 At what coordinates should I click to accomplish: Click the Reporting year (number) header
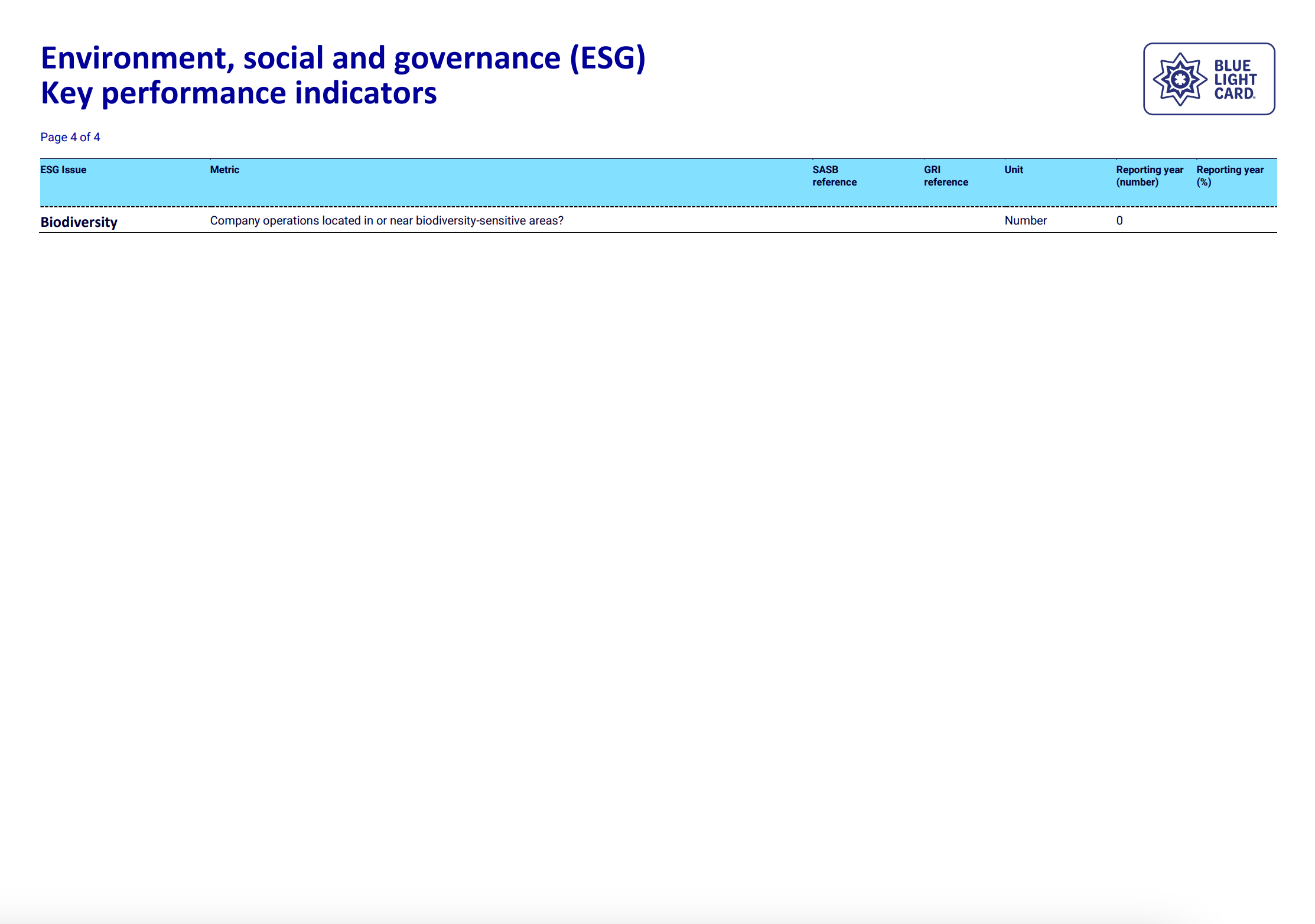(1149, 175)
